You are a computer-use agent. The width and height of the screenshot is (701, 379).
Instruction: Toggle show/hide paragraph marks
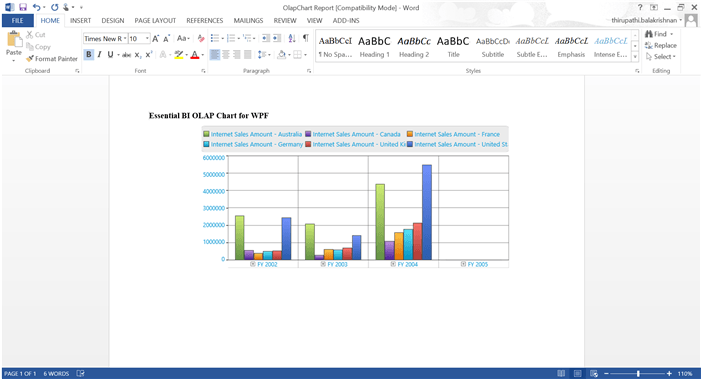305,38
